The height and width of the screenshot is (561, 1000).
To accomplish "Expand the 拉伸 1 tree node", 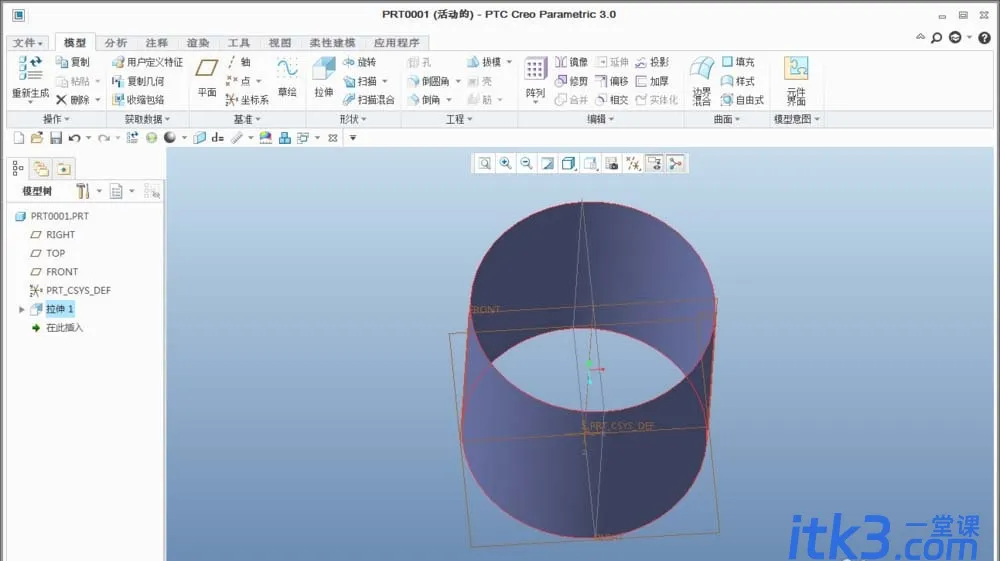I will 22,309.
